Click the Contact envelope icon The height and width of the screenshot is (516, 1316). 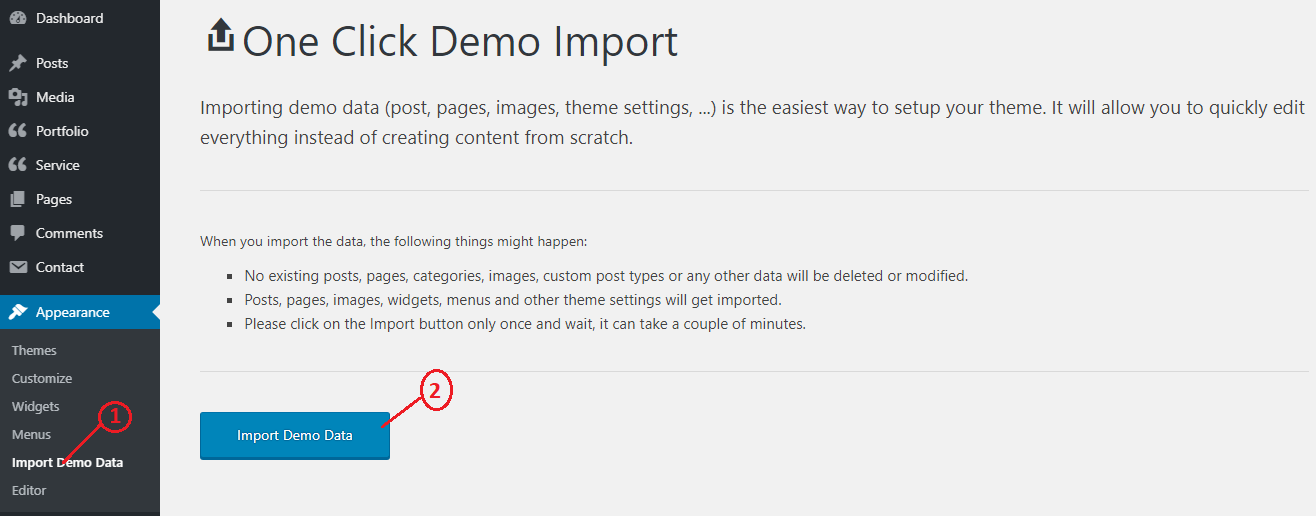pyautogui.click(x=17, y=267)
